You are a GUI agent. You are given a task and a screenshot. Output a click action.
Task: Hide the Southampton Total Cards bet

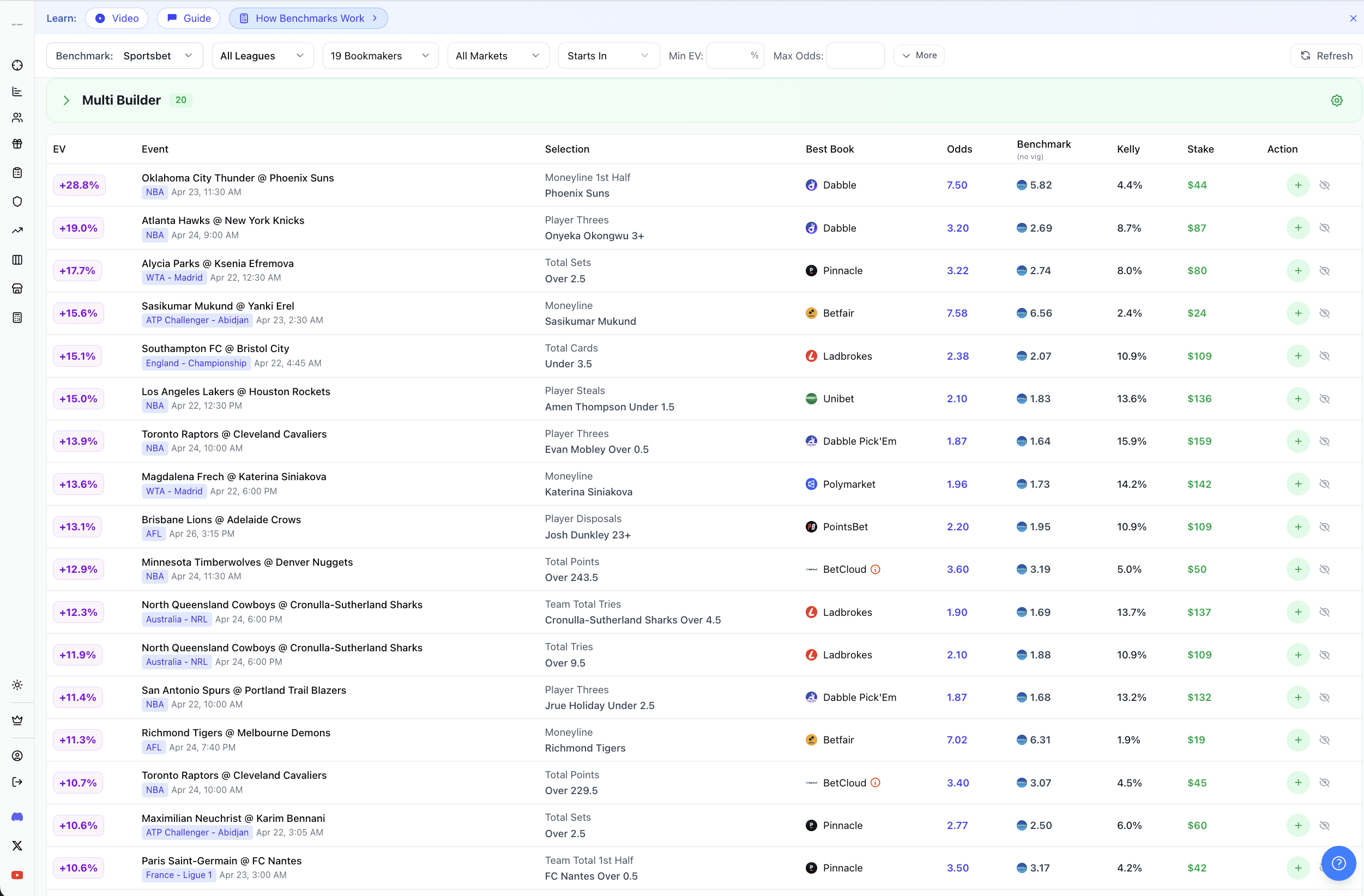point(1324,356)
